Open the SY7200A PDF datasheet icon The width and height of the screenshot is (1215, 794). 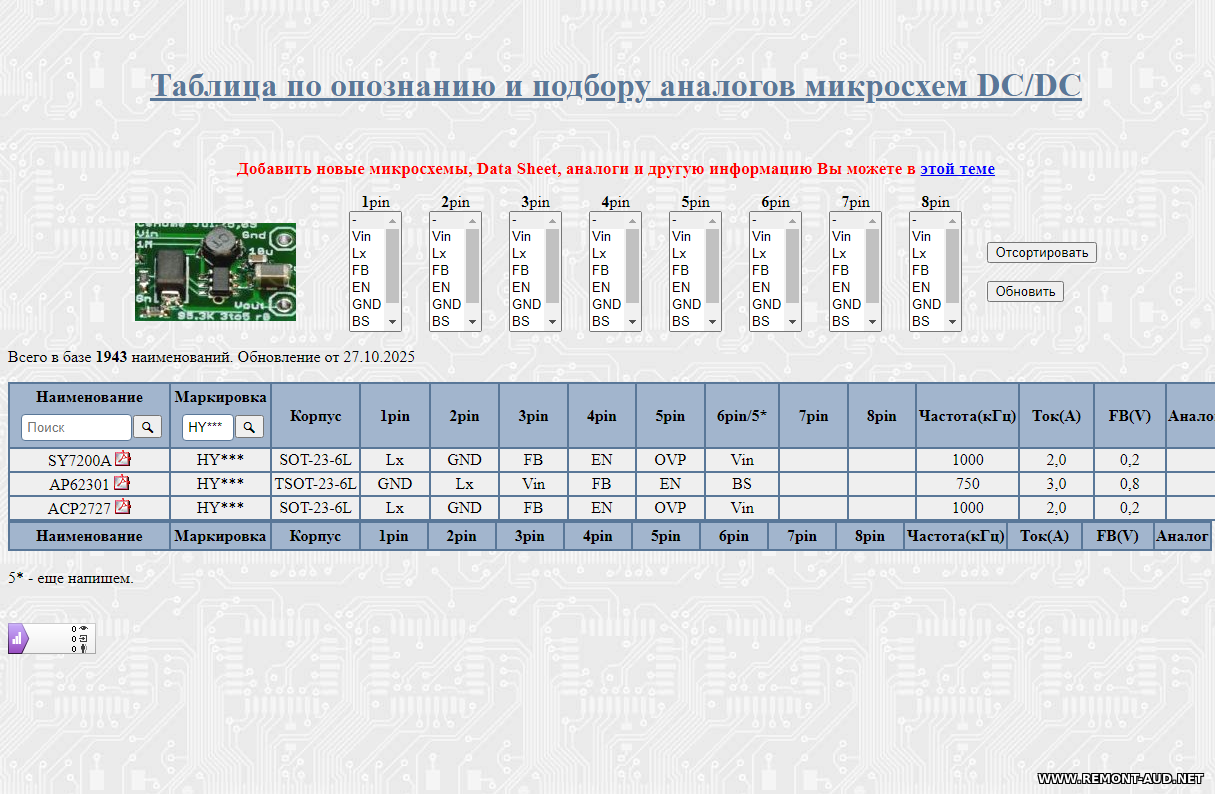(123, 459)
